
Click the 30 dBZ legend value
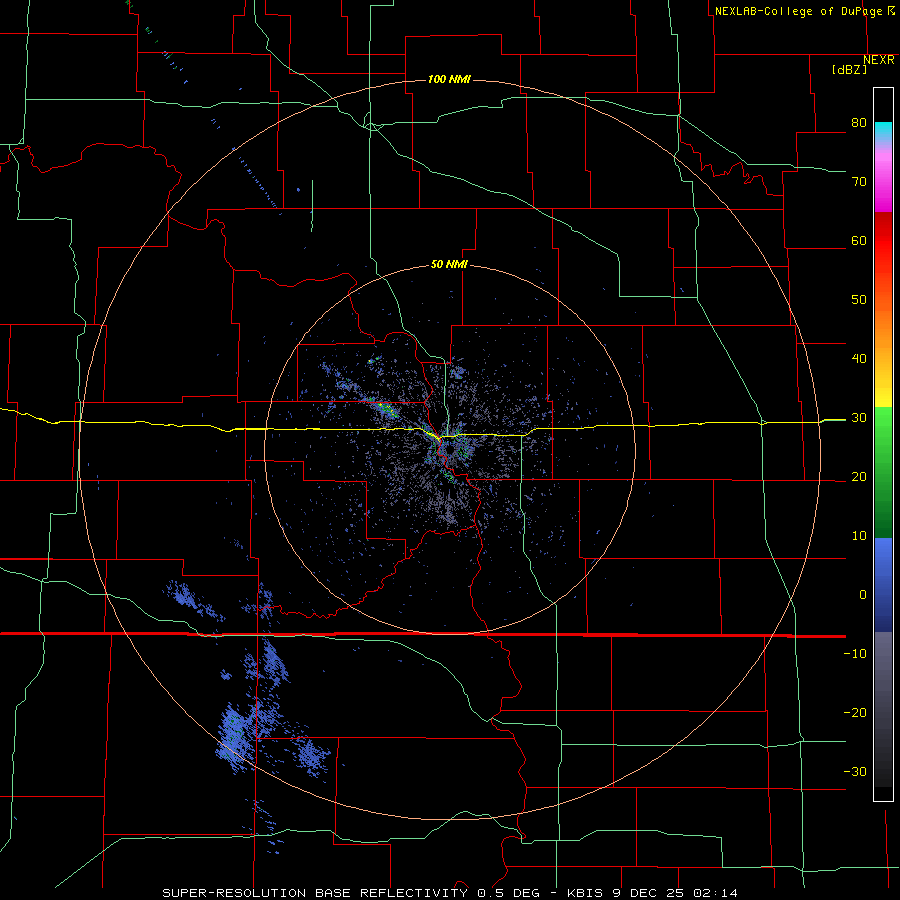(x=859, y=417)
